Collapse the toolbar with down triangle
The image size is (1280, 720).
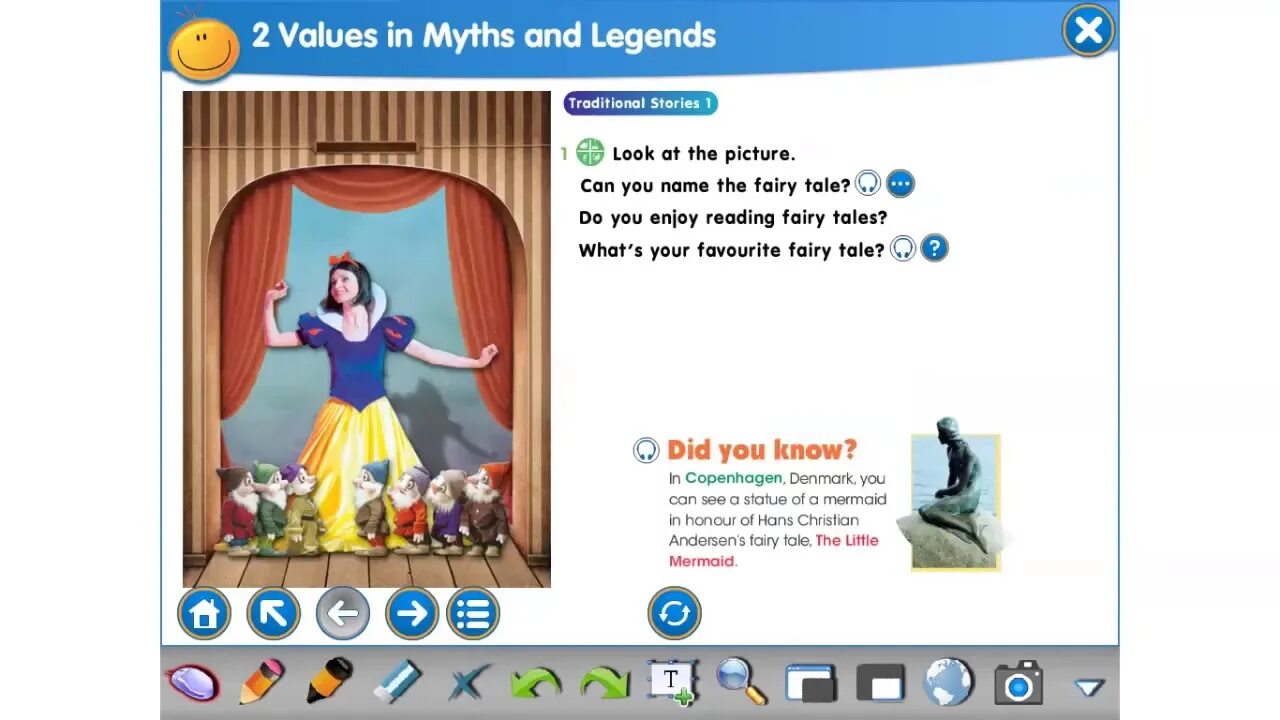[1089, 687]
